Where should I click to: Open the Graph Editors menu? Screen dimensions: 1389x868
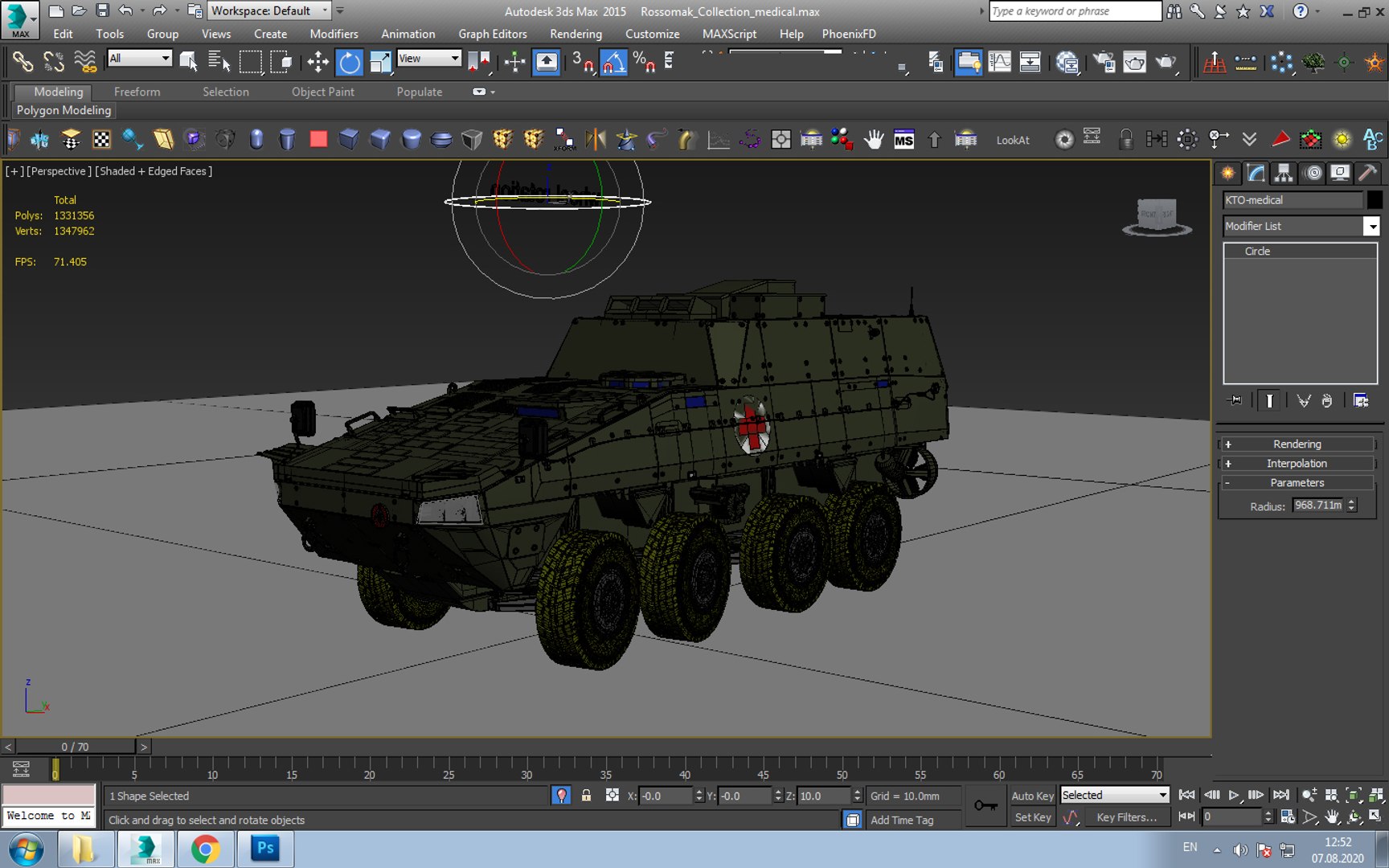point(493,34)
